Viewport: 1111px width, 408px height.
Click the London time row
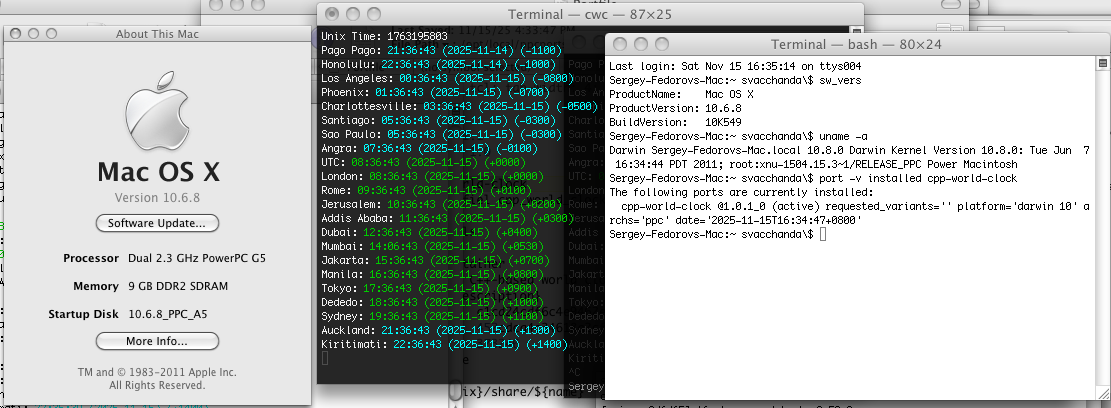(x=432, y=176)
